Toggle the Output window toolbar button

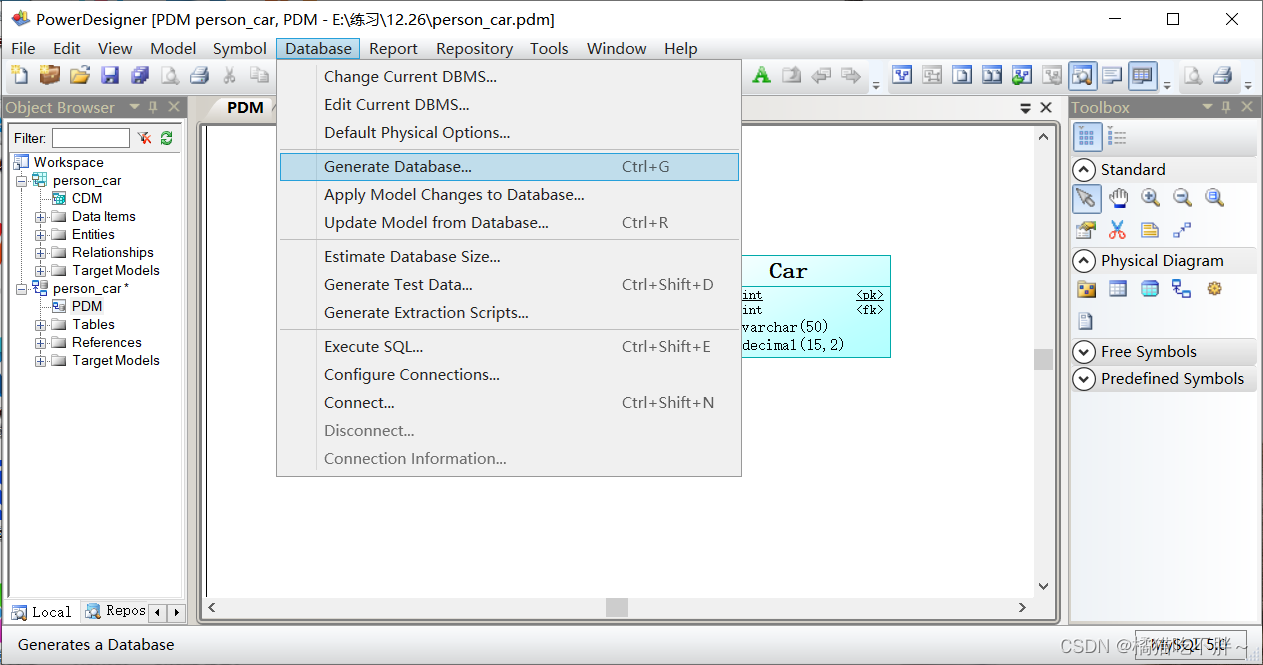coord(1112,75)
